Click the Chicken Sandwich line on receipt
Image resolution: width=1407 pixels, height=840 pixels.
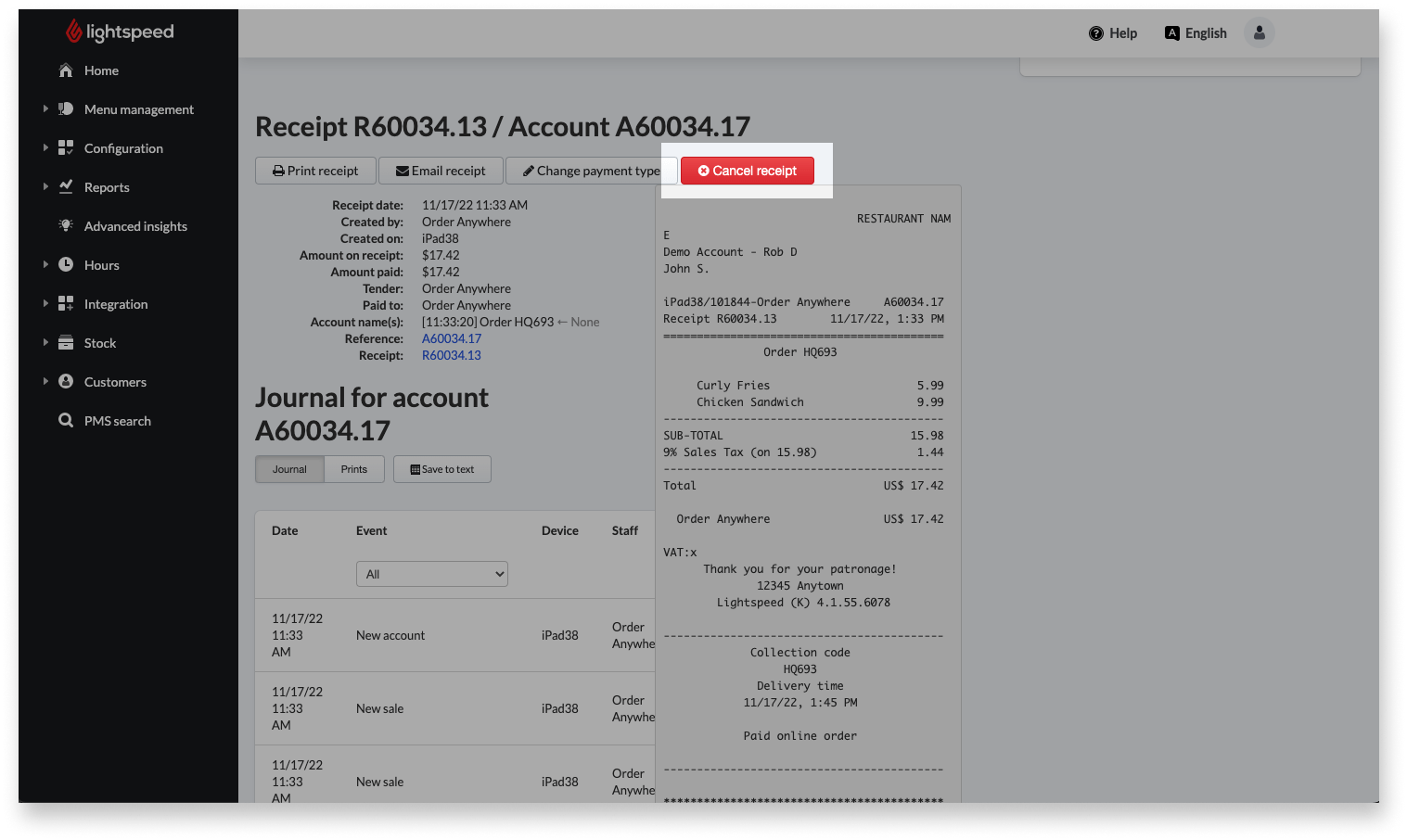point(820,402)
